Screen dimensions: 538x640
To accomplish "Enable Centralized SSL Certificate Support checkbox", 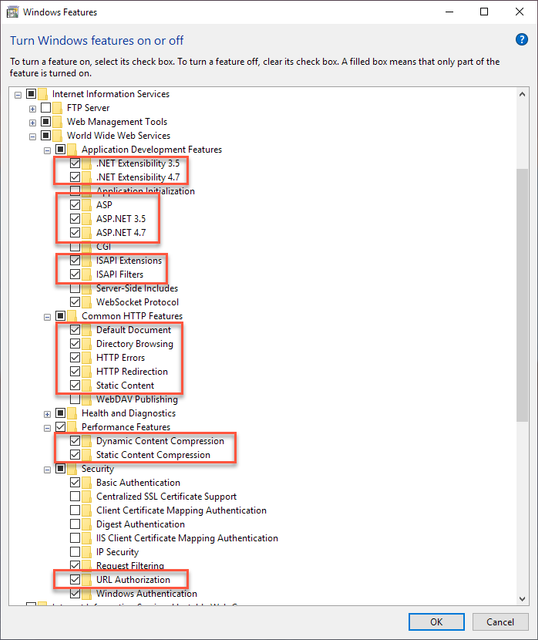I will [x=75, y=496].
